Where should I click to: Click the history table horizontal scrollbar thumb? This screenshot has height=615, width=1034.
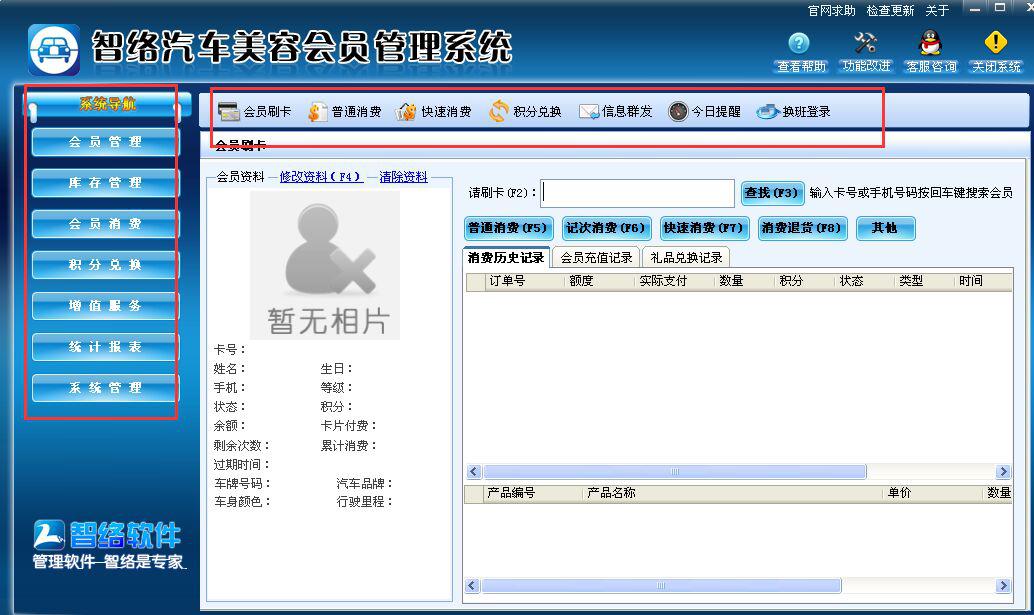pos(674,471)
